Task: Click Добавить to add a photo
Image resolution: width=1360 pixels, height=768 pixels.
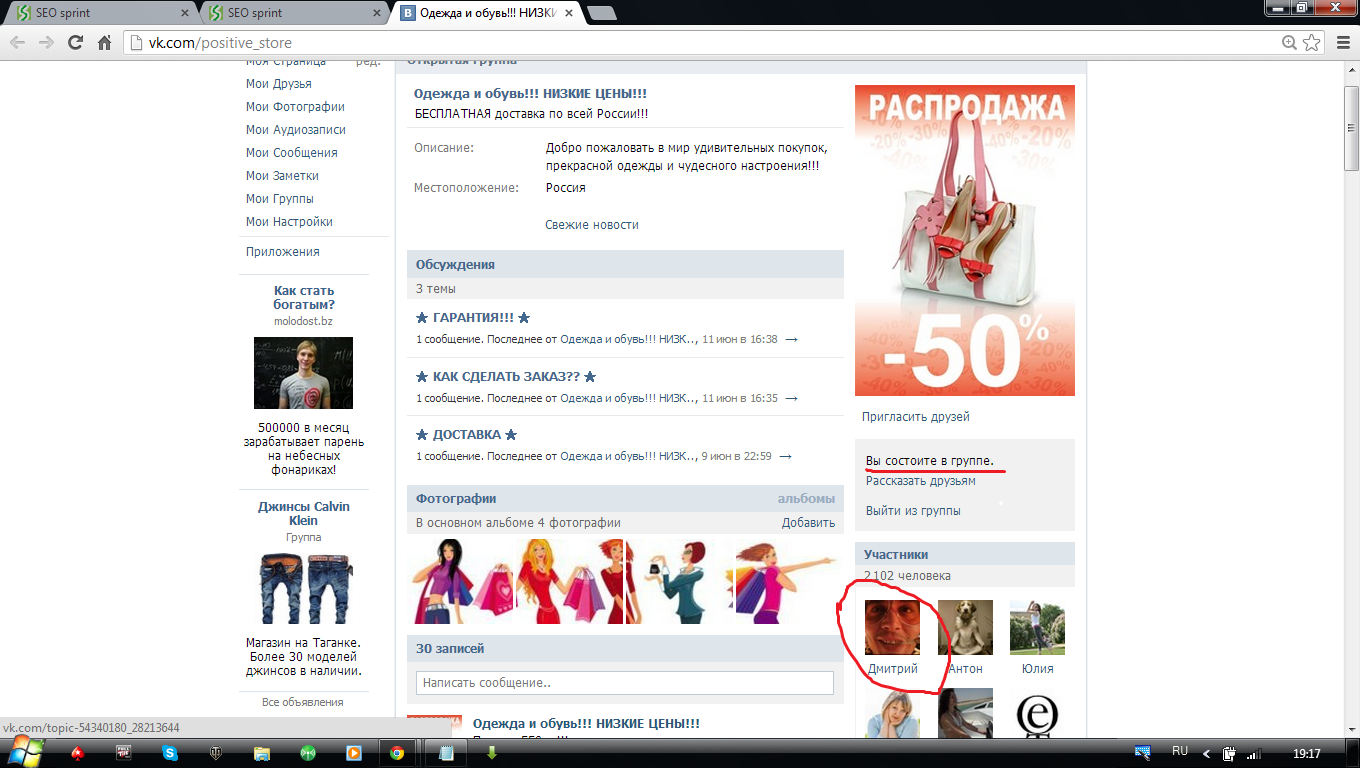Action: click(808, 523)
